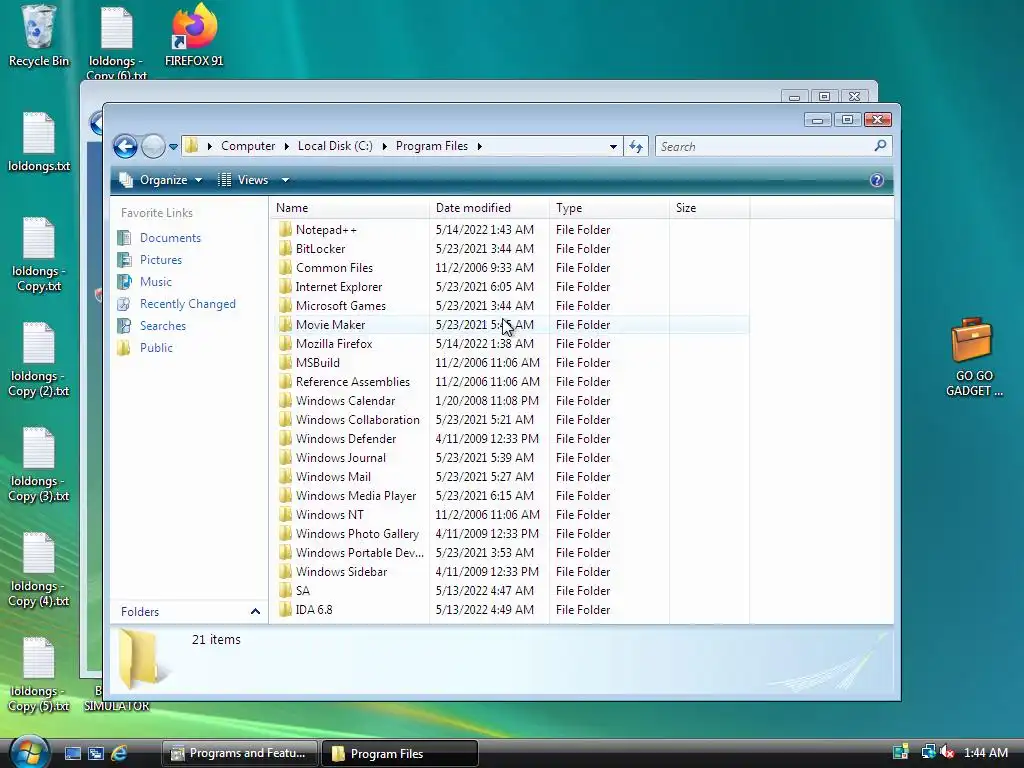Open the recent pages dropdown arrow

click(x=173, y=147)
